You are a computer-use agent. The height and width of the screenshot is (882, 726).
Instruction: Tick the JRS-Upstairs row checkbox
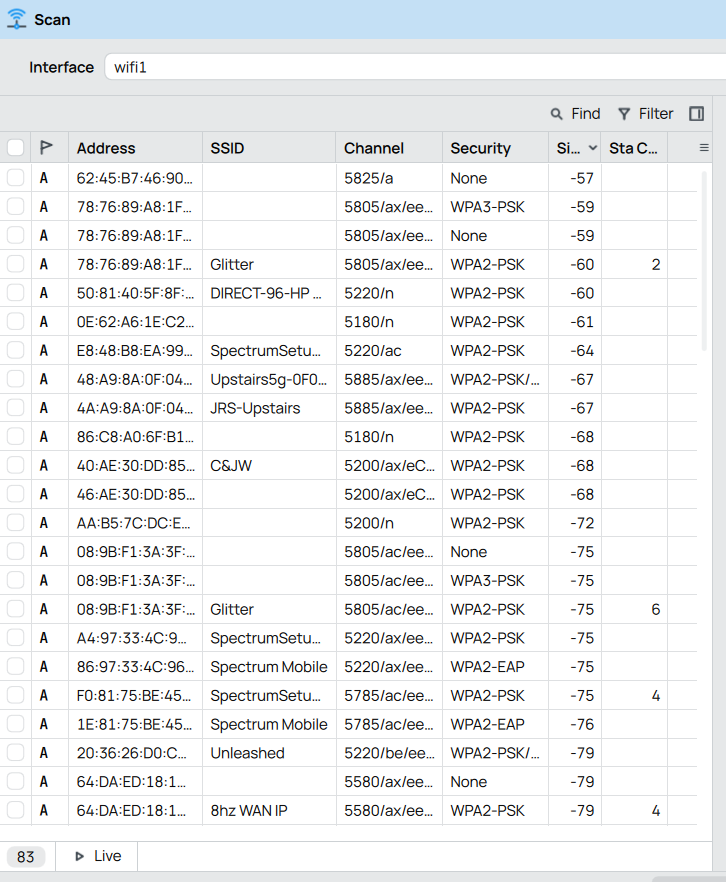coord(15,408)
